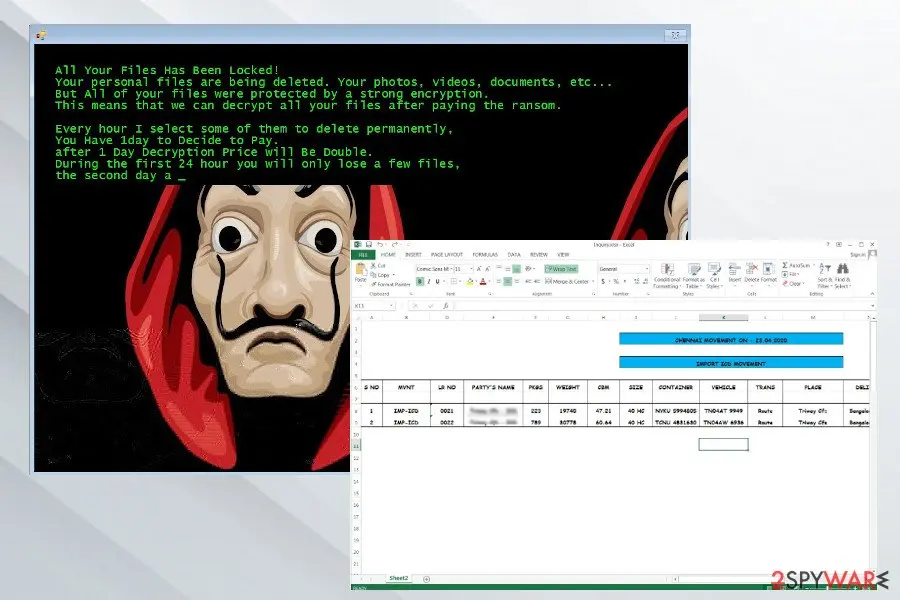Image resolution: width=900 pixels, height=600 pixels.
Task: Click the red Font Color swatch
Action: pyautogui.click(x=483, y=281)
